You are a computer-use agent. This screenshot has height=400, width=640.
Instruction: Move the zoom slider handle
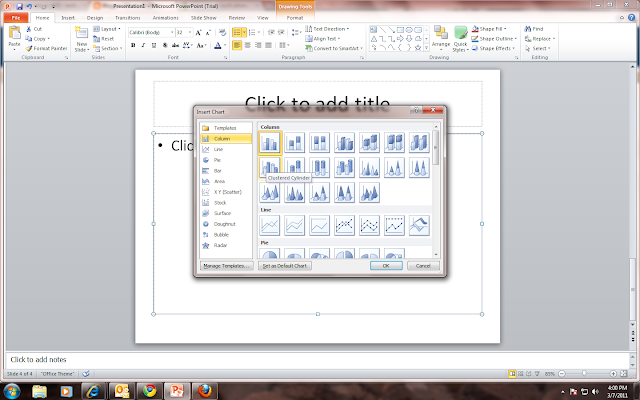click(584, 373)
